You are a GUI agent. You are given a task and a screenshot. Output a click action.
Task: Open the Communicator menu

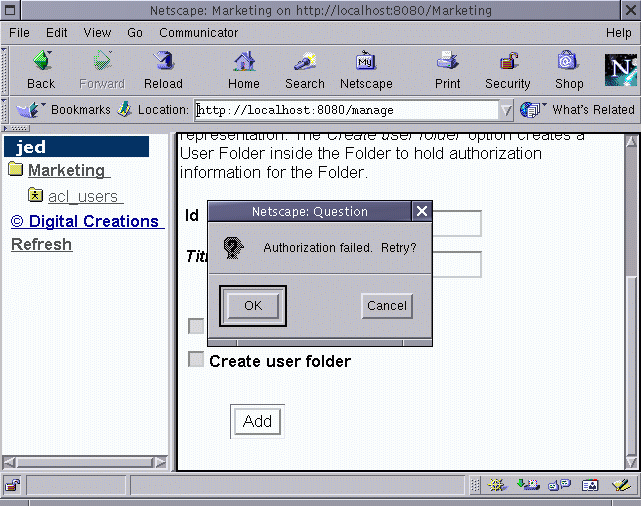[199, 33]
